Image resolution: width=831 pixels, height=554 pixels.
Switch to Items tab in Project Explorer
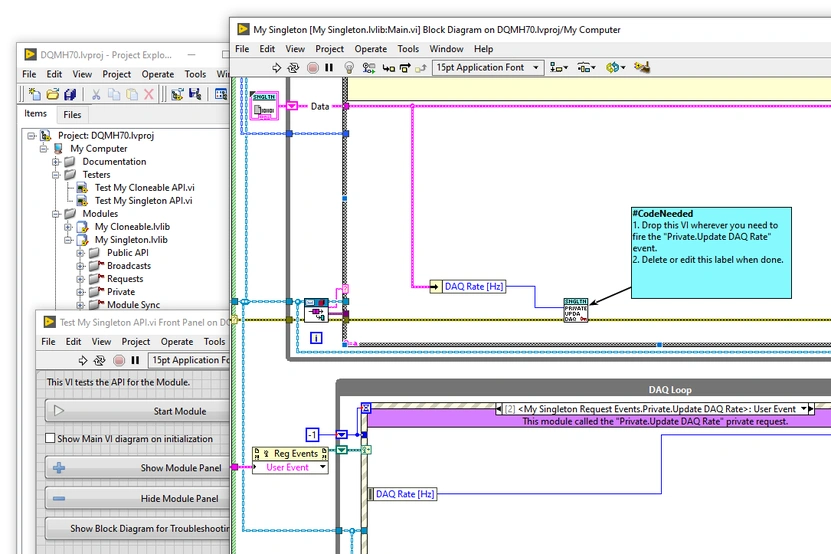36,113
